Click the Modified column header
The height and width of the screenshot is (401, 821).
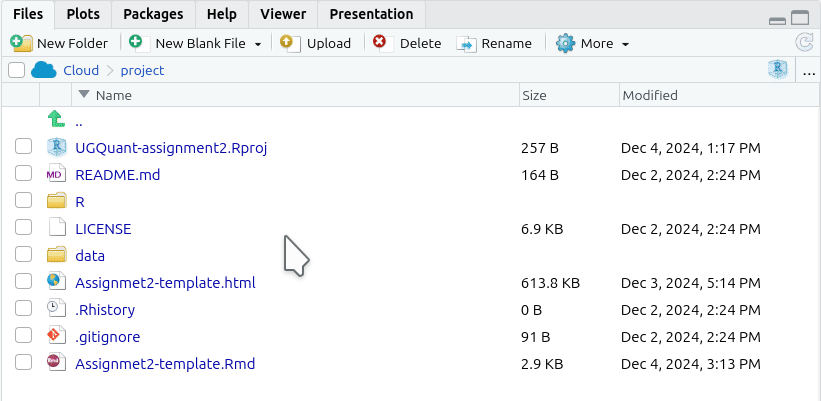point(650,95)
